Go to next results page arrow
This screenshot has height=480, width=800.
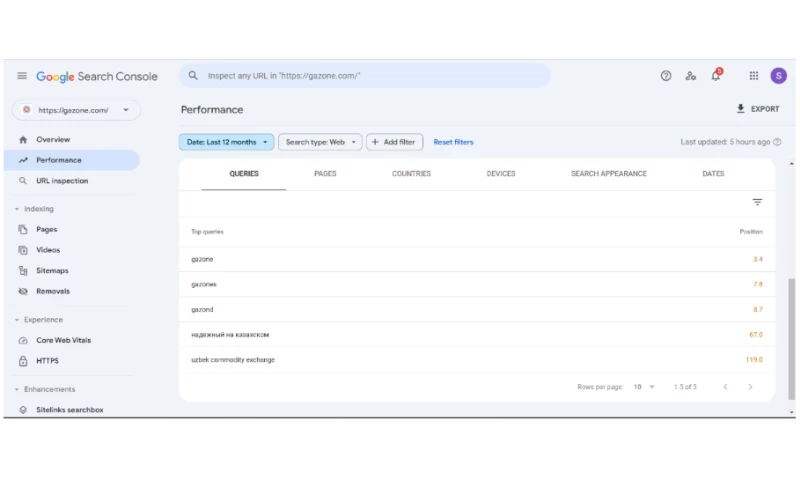750,387
